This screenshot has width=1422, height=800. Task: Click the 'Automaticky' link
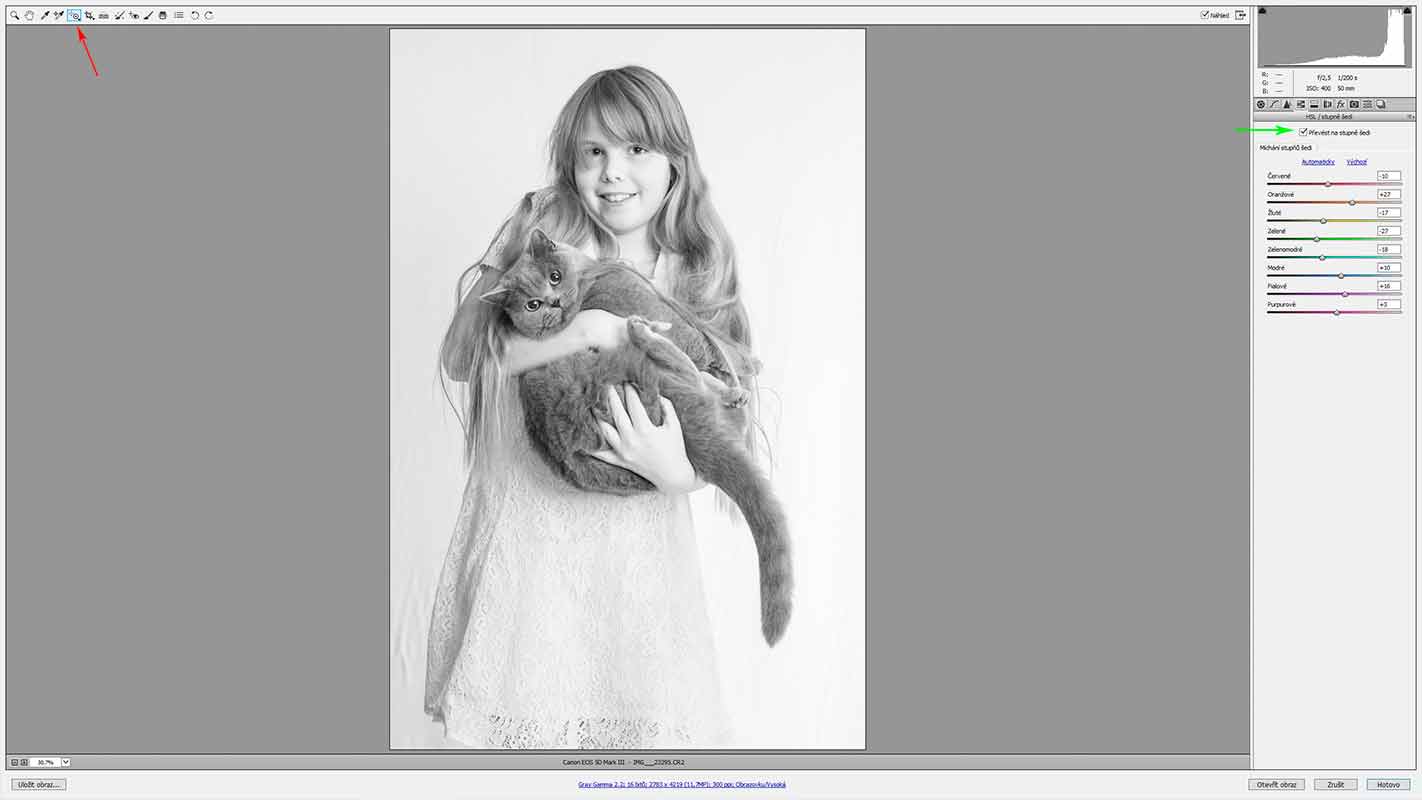click(x=1318, y=161)
